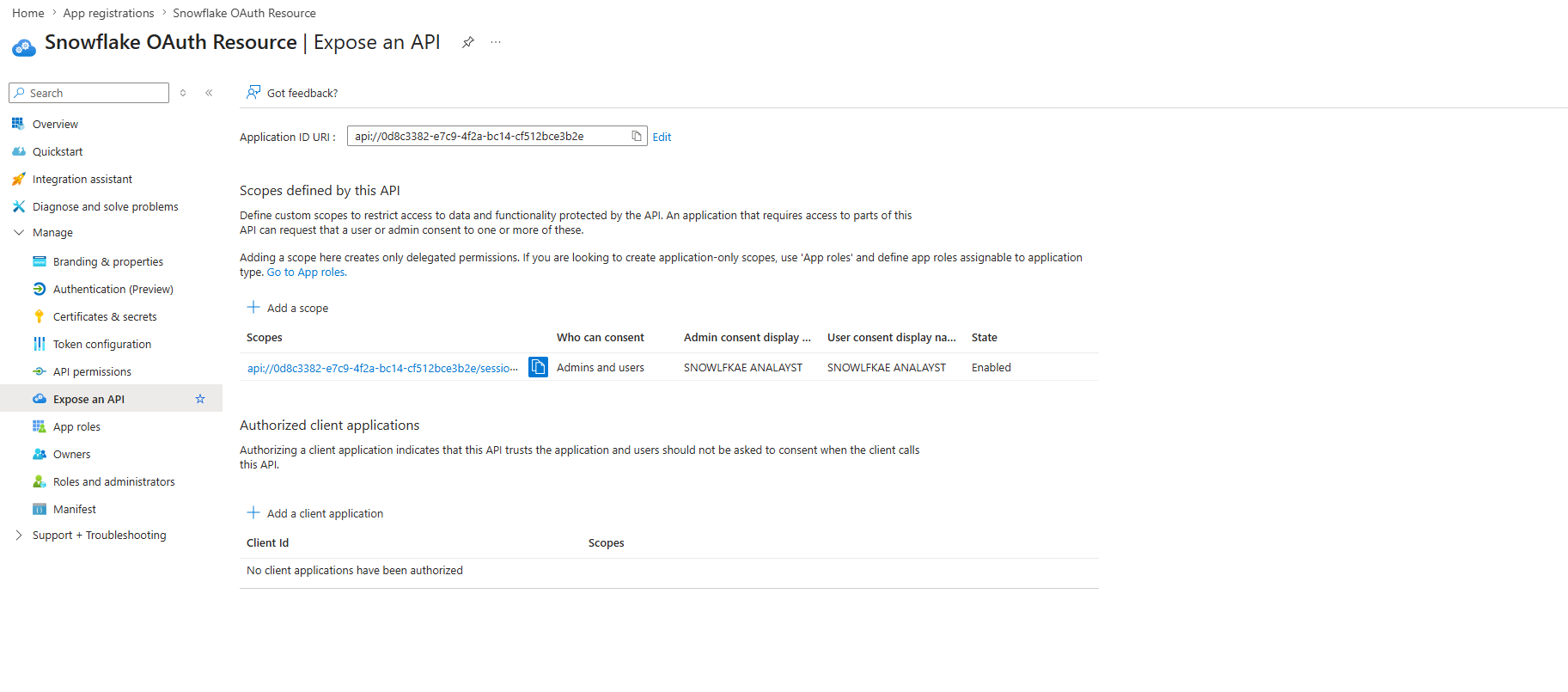This screenshot has height=692, width=1568.
Task: Go to Home breadcrumb
Action: 28,13
